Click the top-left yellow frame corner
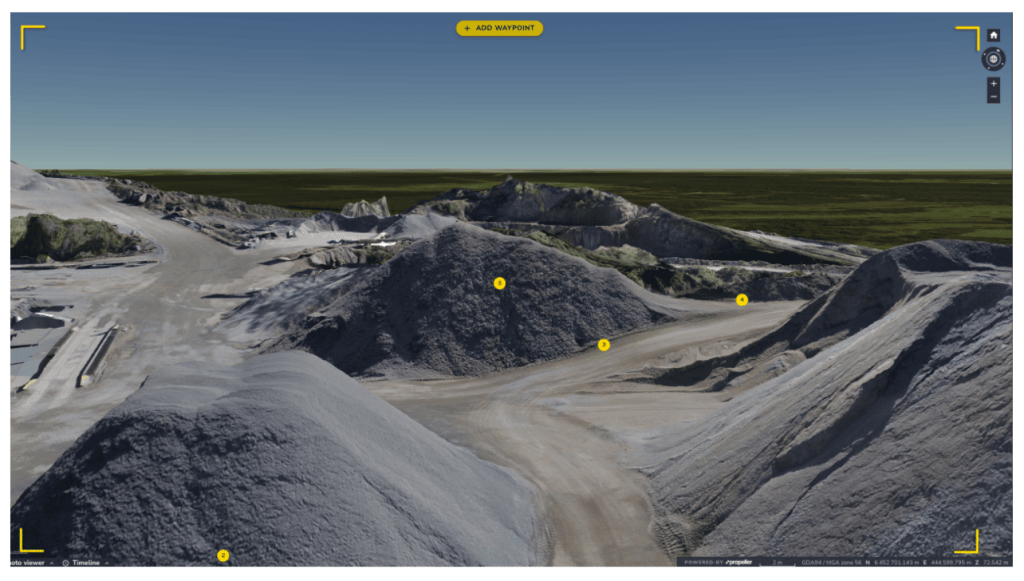This screenshot has height=581, width=1024. coord(30,36)
